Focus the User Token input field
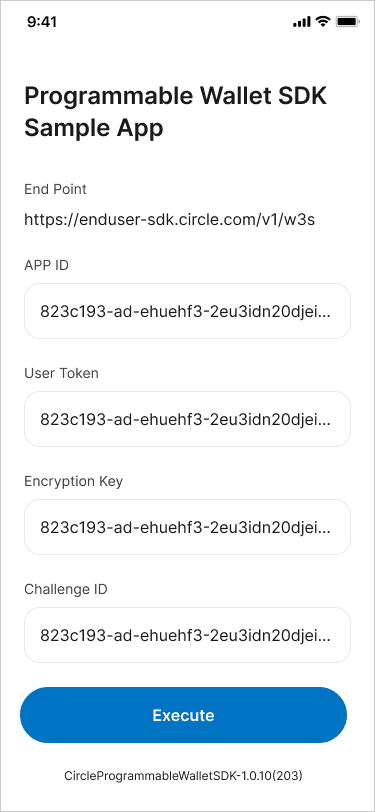The image size is (375, 812). coord(188,419)
